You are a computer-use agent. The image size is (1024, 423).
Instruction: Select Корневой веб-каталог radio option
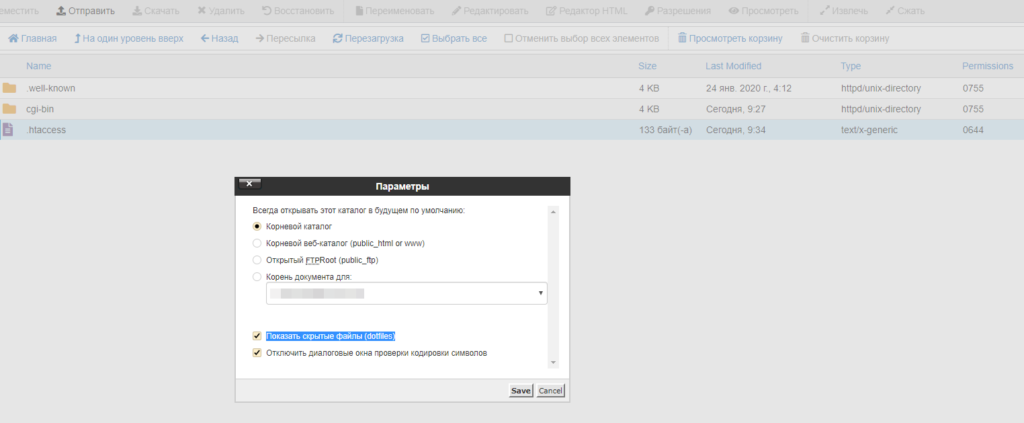coord(257,243)
